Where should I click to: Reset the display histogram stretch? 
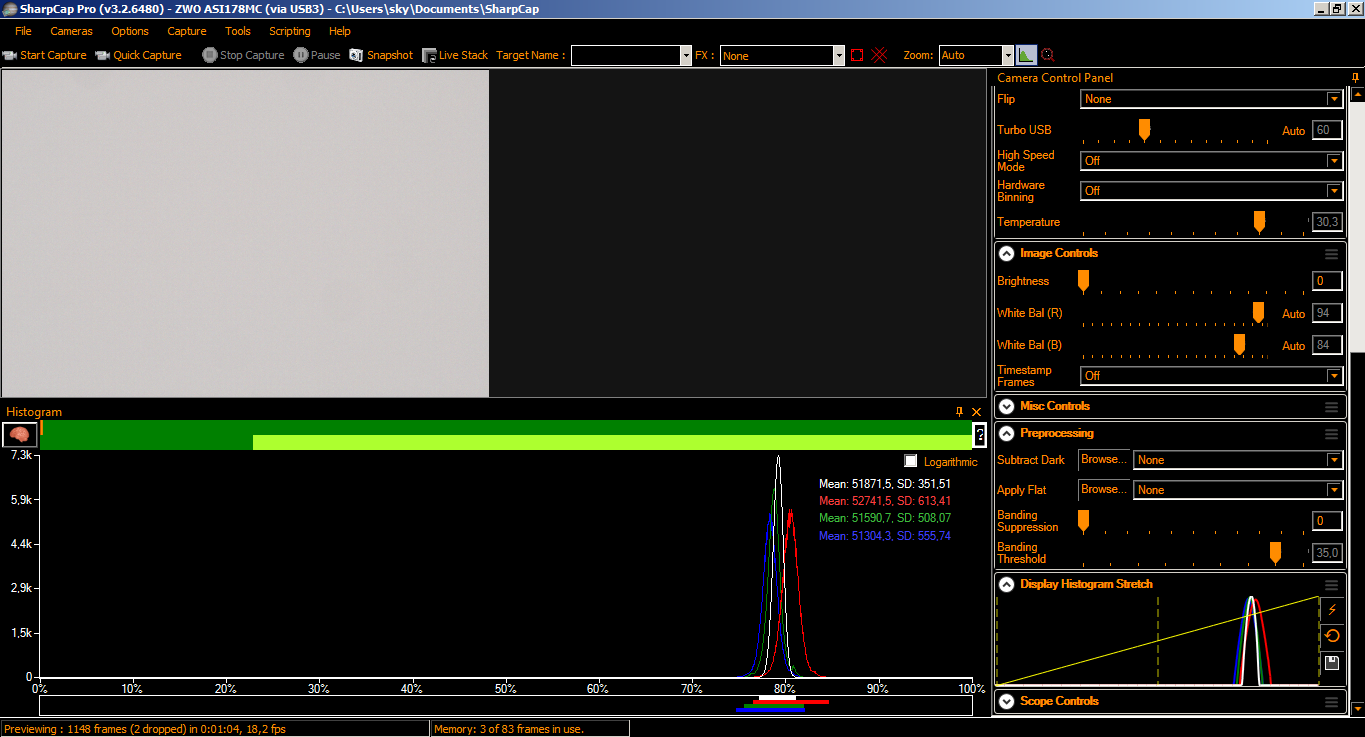(x=1332, y=636)
